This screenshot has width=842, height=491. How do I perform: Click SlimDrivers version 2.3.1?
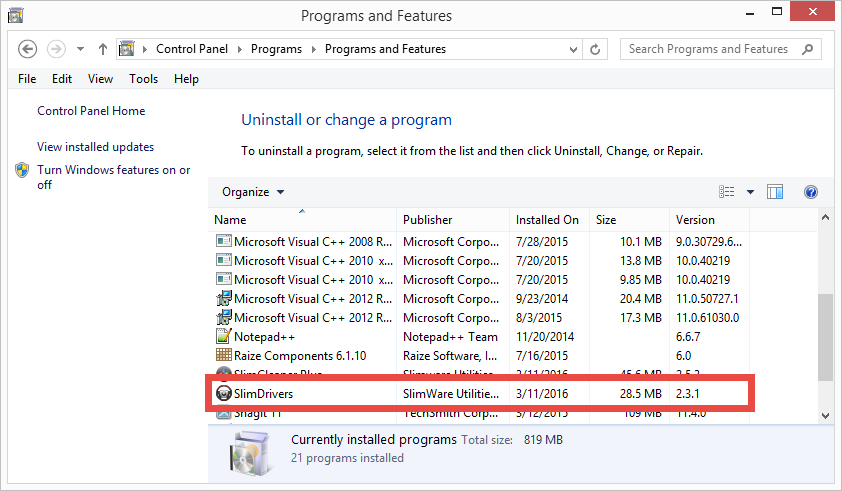687,394
